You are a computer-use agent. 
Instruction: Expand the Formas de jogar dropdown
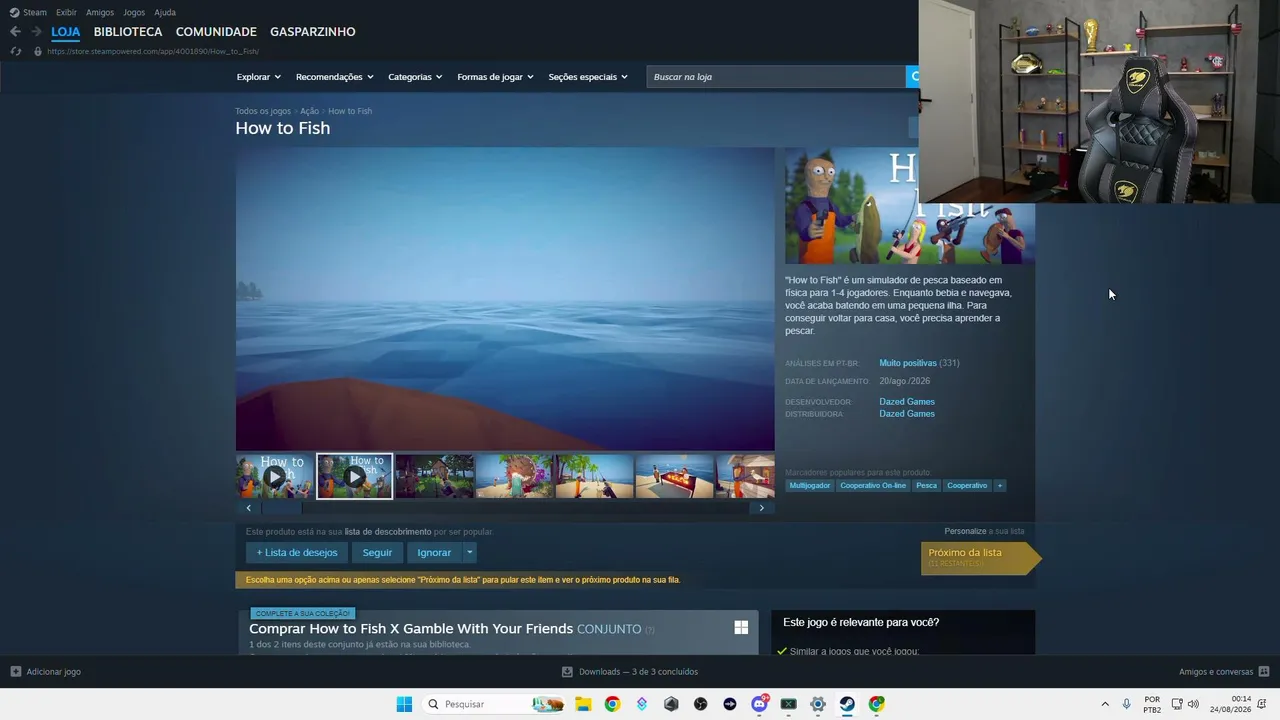pyautogui.click(x=496, y=77)
